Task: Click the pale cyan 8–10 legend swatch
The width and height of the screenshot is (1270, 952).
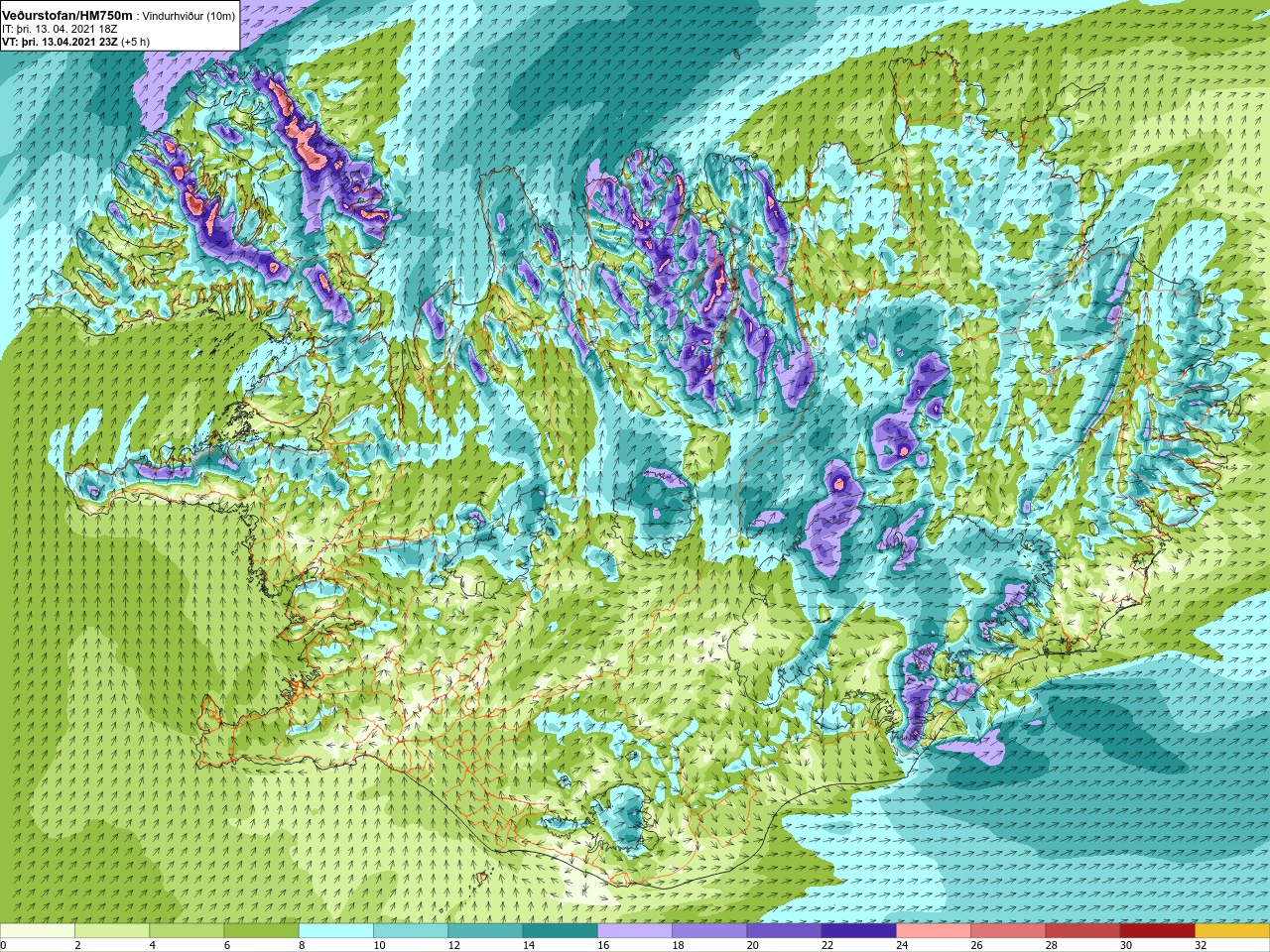Action: click(x=336, y=931)
